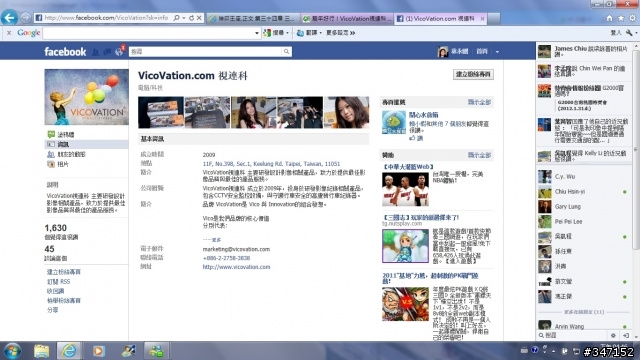Open the NBA basketball players ad image
The height and width of the screenshot is (360, 640).
[405, 189]
